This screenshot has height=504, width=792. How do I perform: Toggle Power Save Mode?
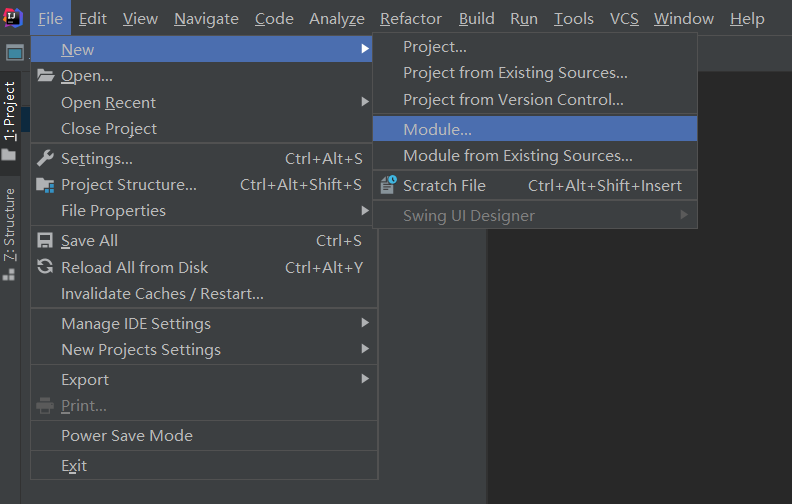pos(126,436)
